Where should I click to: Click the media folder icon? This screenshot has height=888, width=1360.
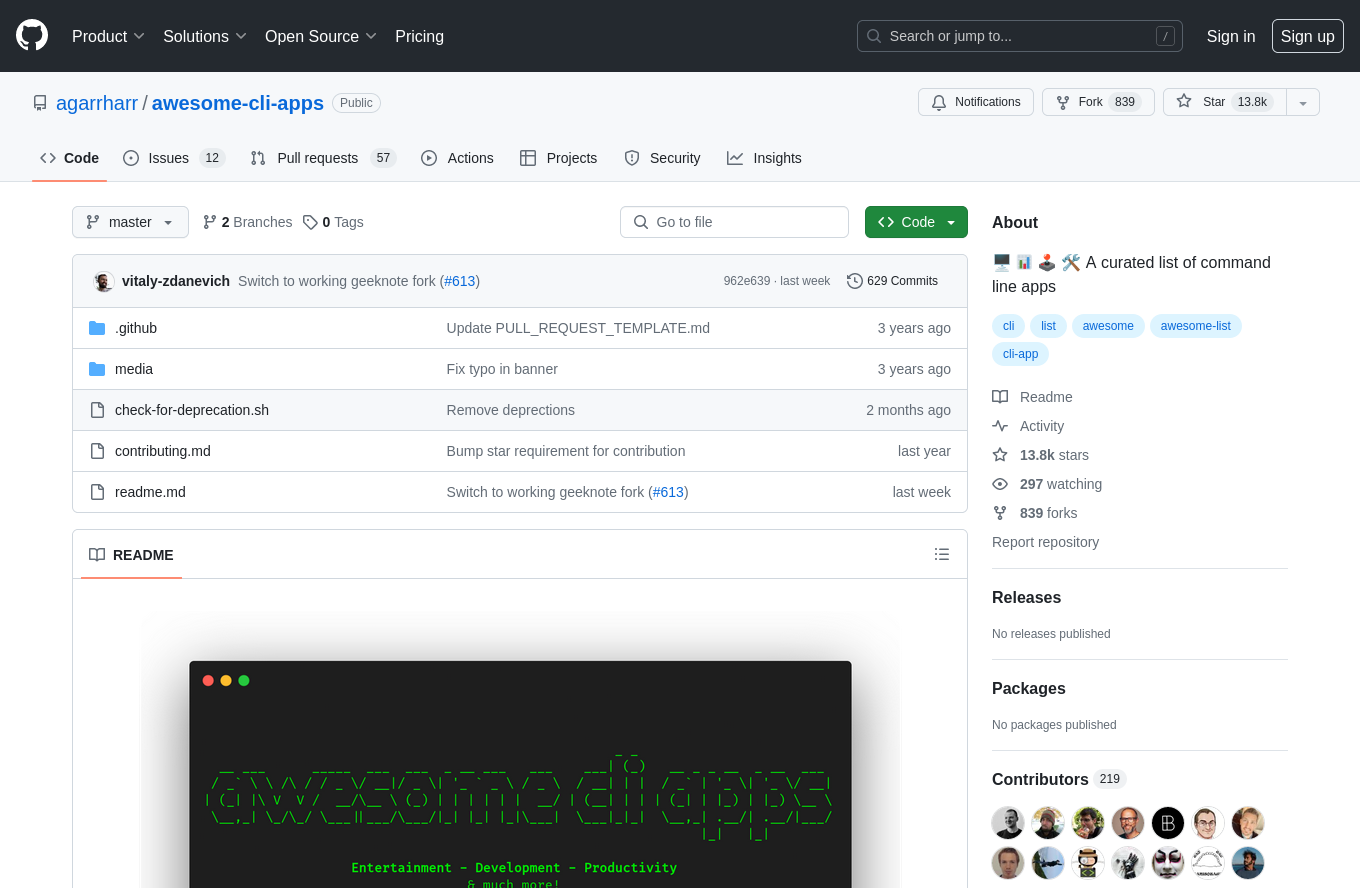(x=97, y=369)
